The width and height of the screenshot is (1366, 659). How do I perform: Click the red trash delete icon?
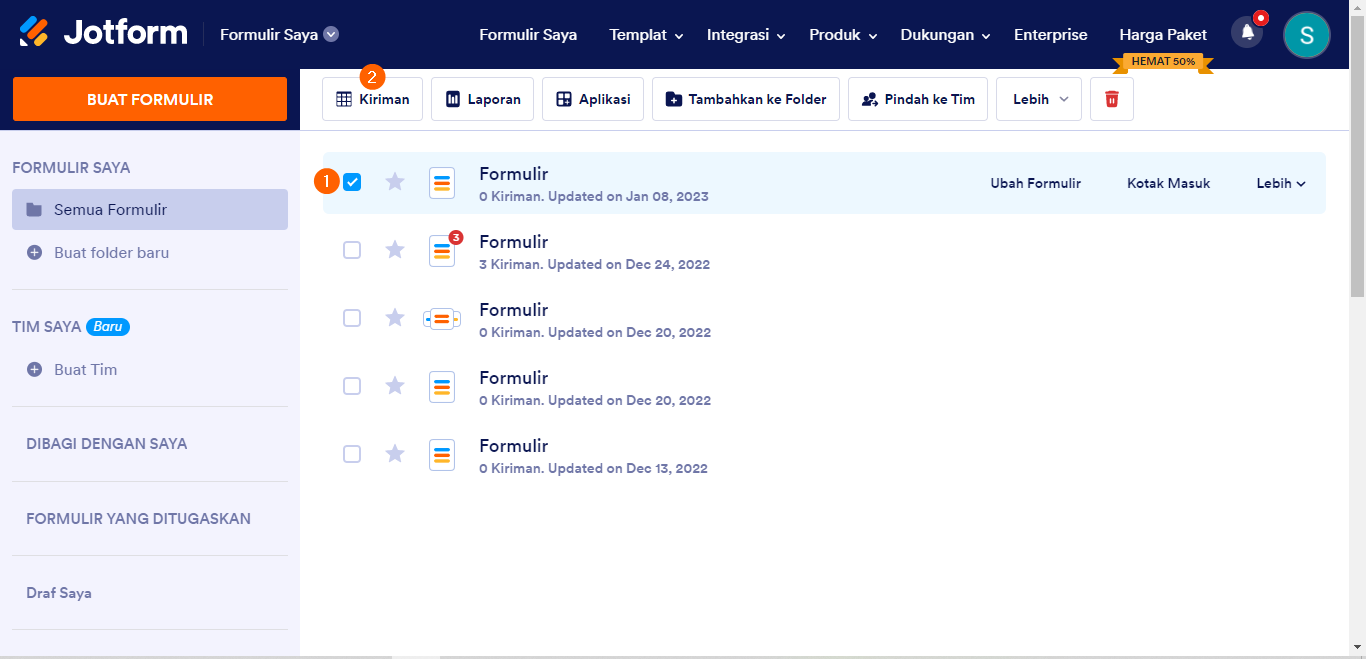coord(1111,99)
